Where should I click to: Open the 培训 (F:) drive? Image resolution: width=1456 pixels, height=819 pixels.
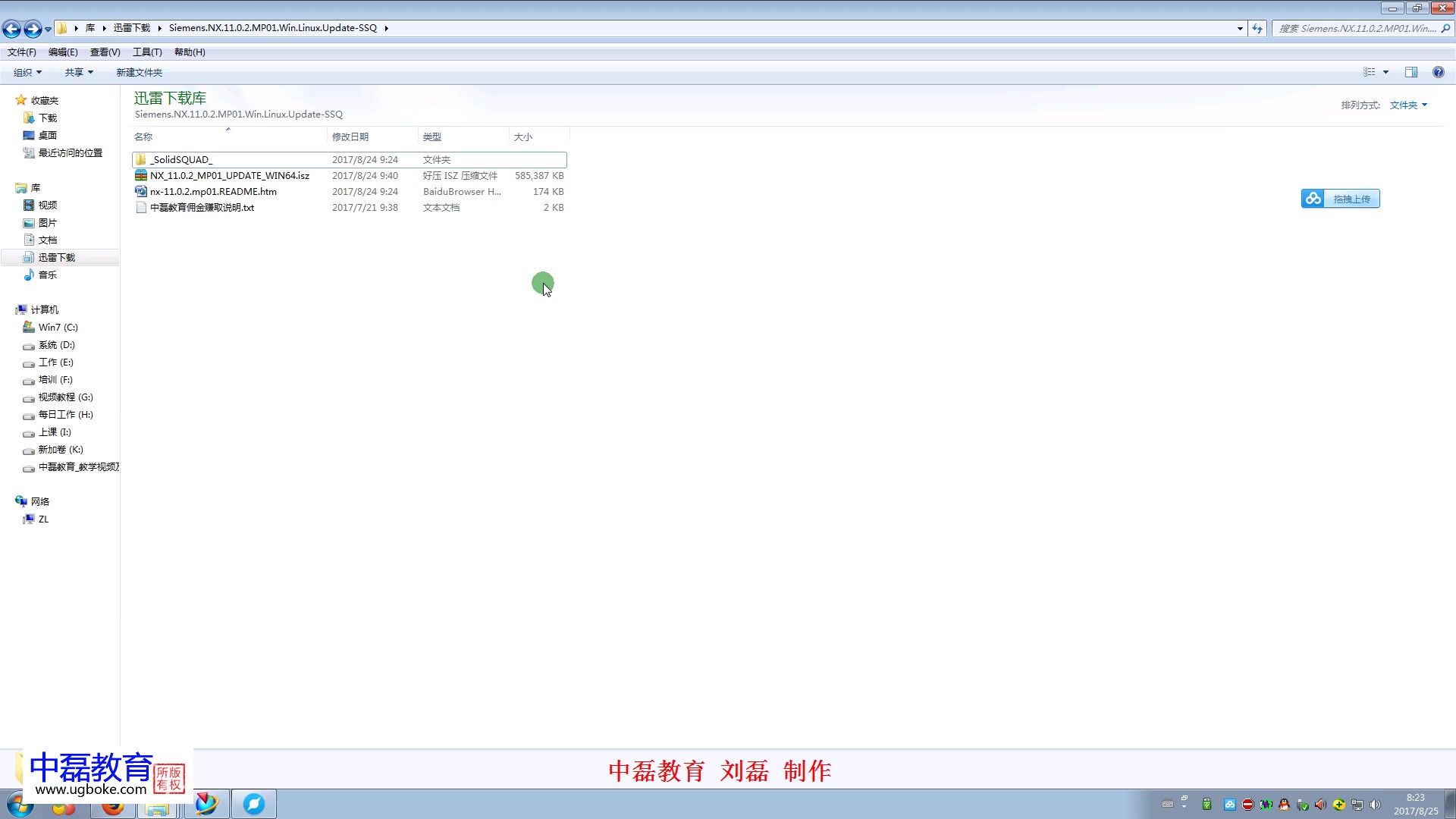coord(55,379)
